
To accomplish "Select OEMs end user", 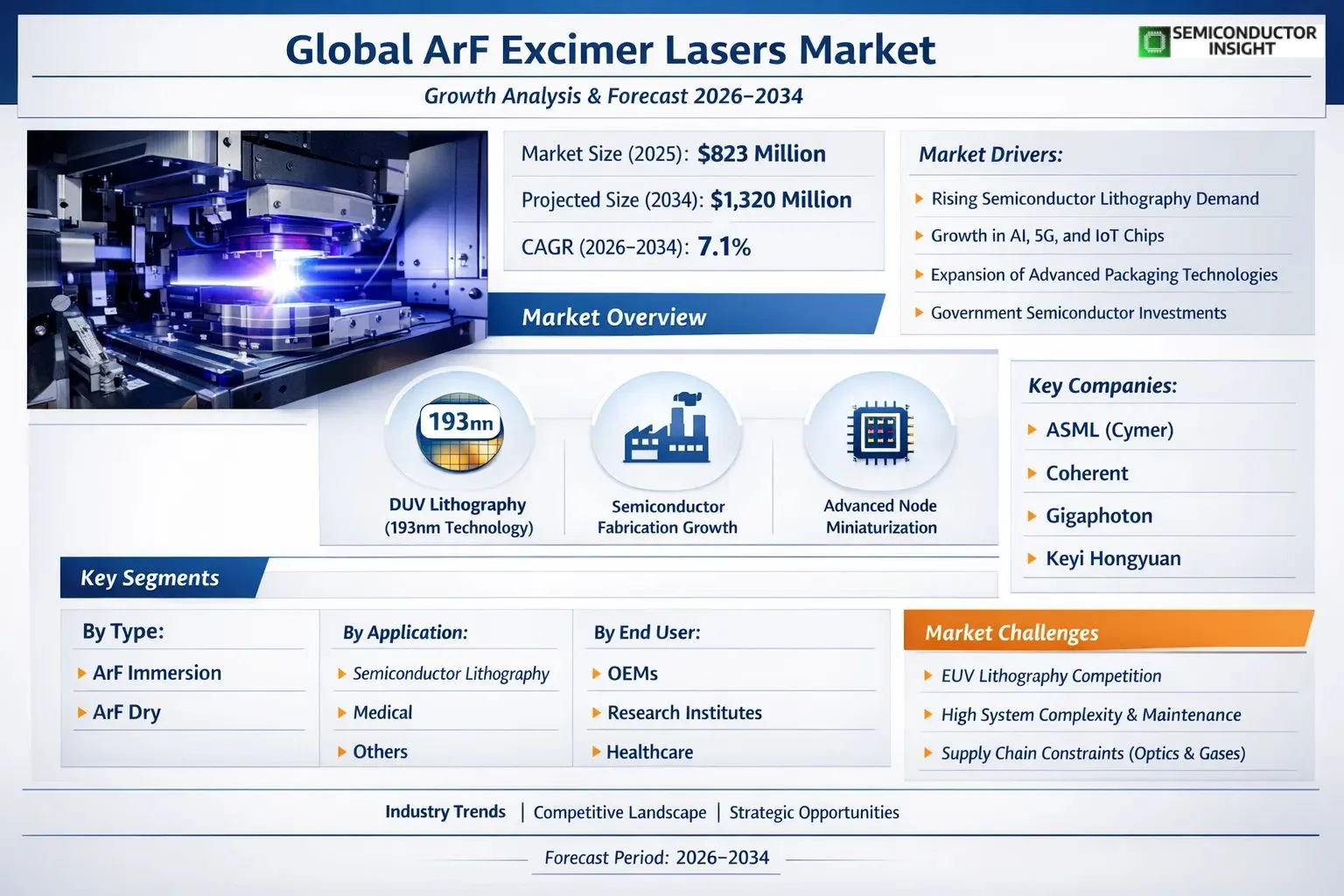I will tap(633, 674).
